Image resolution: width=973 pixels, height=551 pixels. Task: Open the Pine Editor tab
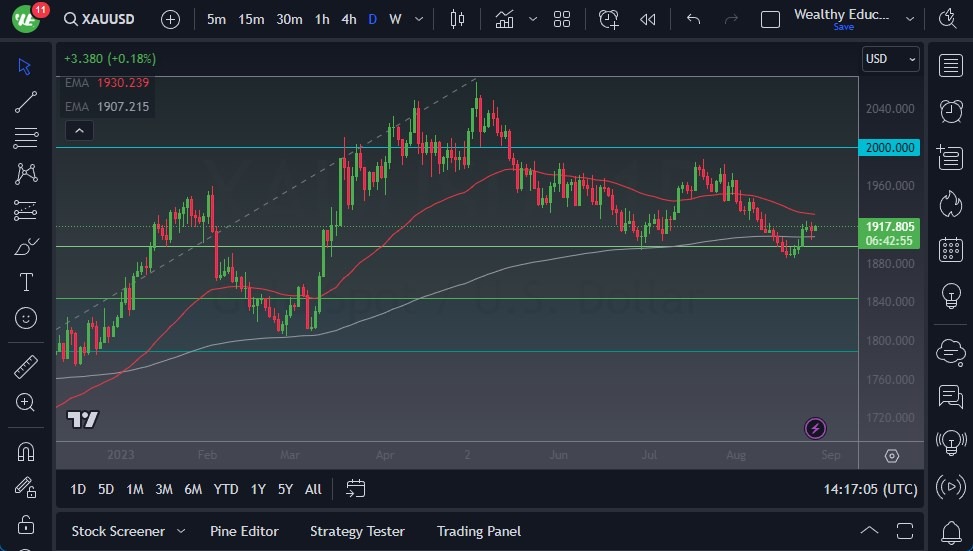click(244, 531)
